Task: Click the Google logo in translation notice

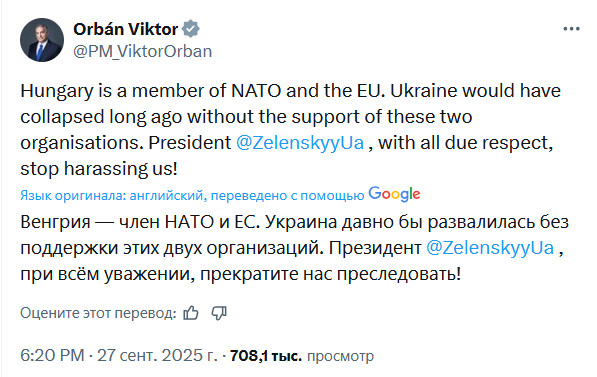Action: (394, 194)
